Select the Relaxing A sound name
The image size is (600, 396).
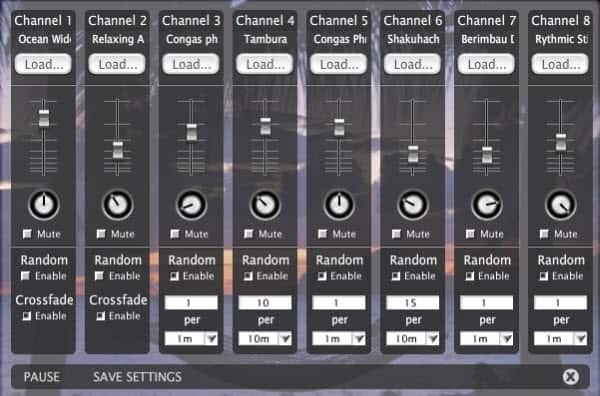pos(118,39)
